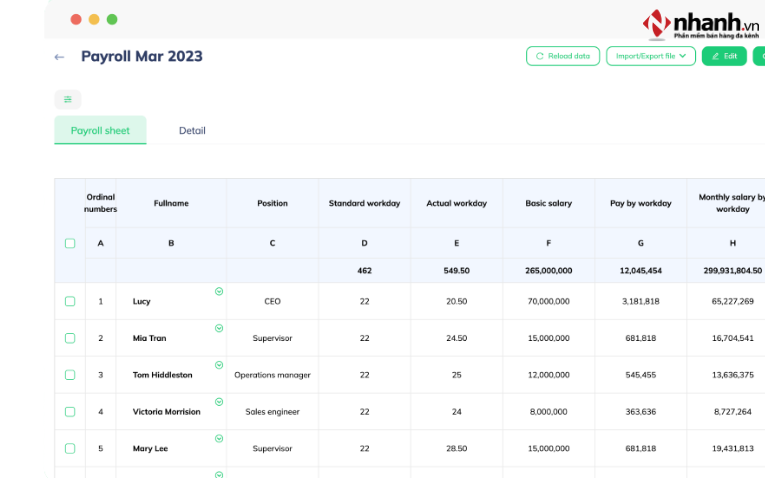Viewport: 765px width, 478px height.
Task: Click the Basic salary column header
Action: [x=548, y=203]
